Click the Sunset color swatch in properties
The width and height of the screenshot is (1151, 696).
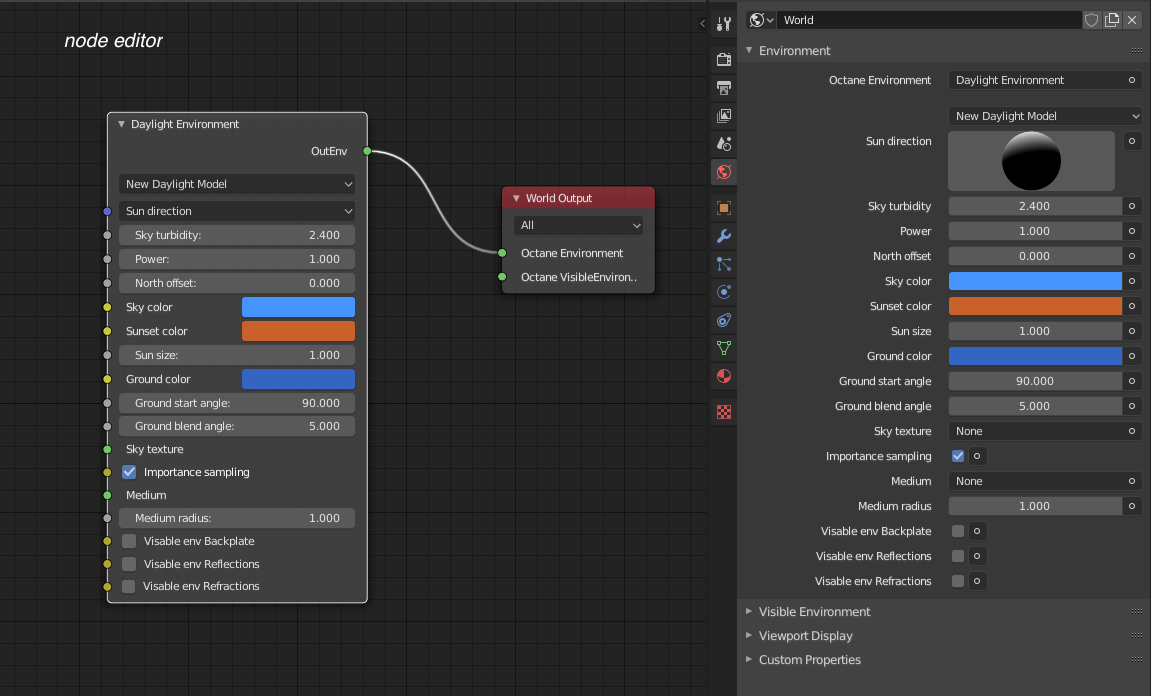tap(1035, 306)
